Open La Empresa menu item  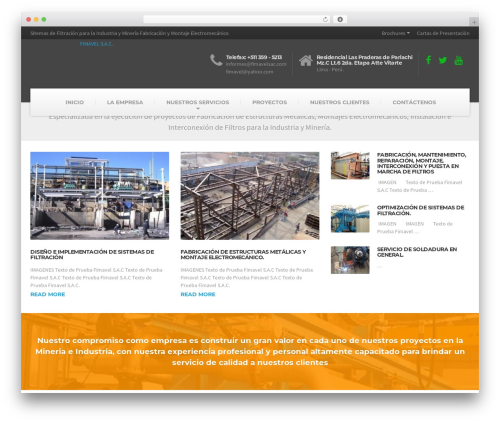[x=125, y=102]
